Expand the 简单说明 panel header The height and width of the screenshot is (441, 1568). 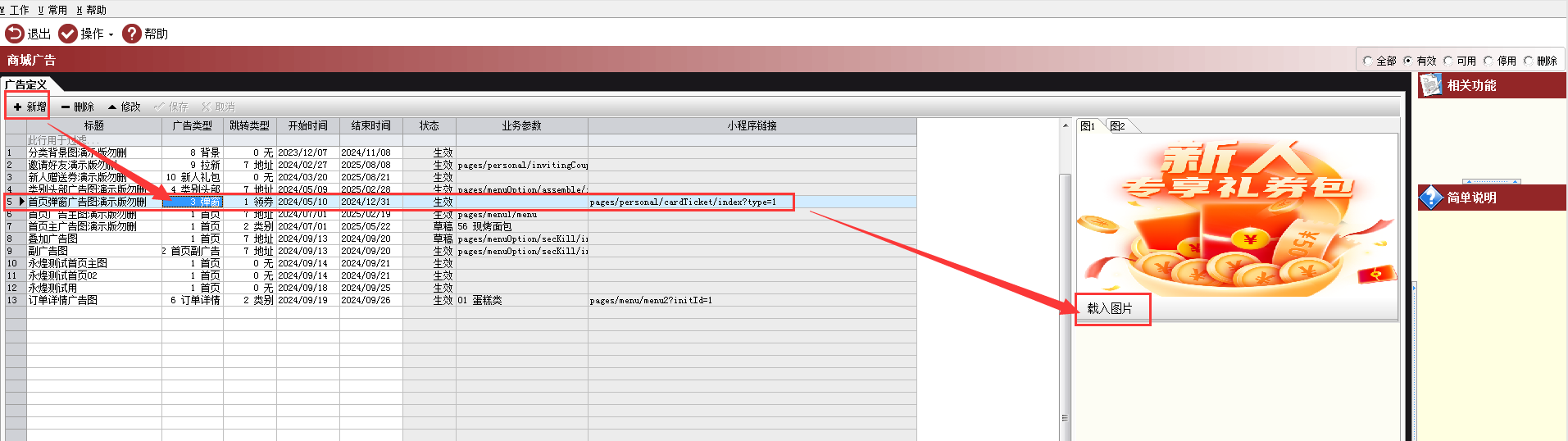[x=1492, y=198]
